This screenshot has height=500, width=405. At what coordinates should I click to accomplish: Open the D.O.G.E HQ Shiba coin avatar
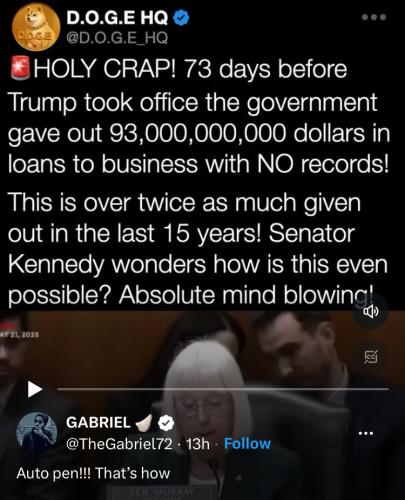coord(36,28)
